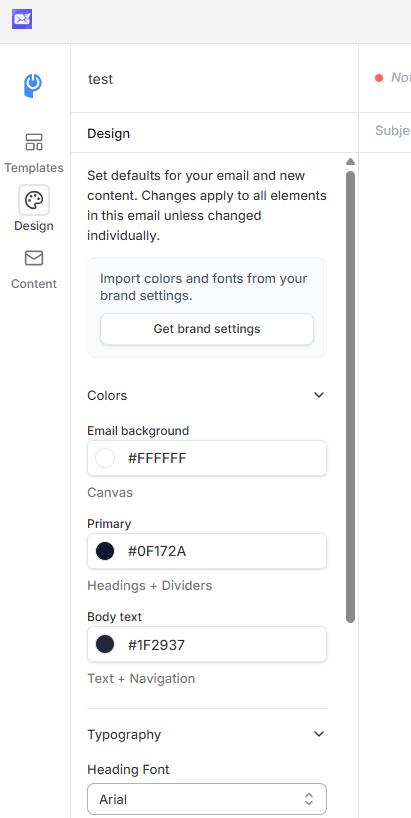This screenshot has height=818, width=411.
Task: Open the Heading Font Arial dropdown
Action: point(207,799)
